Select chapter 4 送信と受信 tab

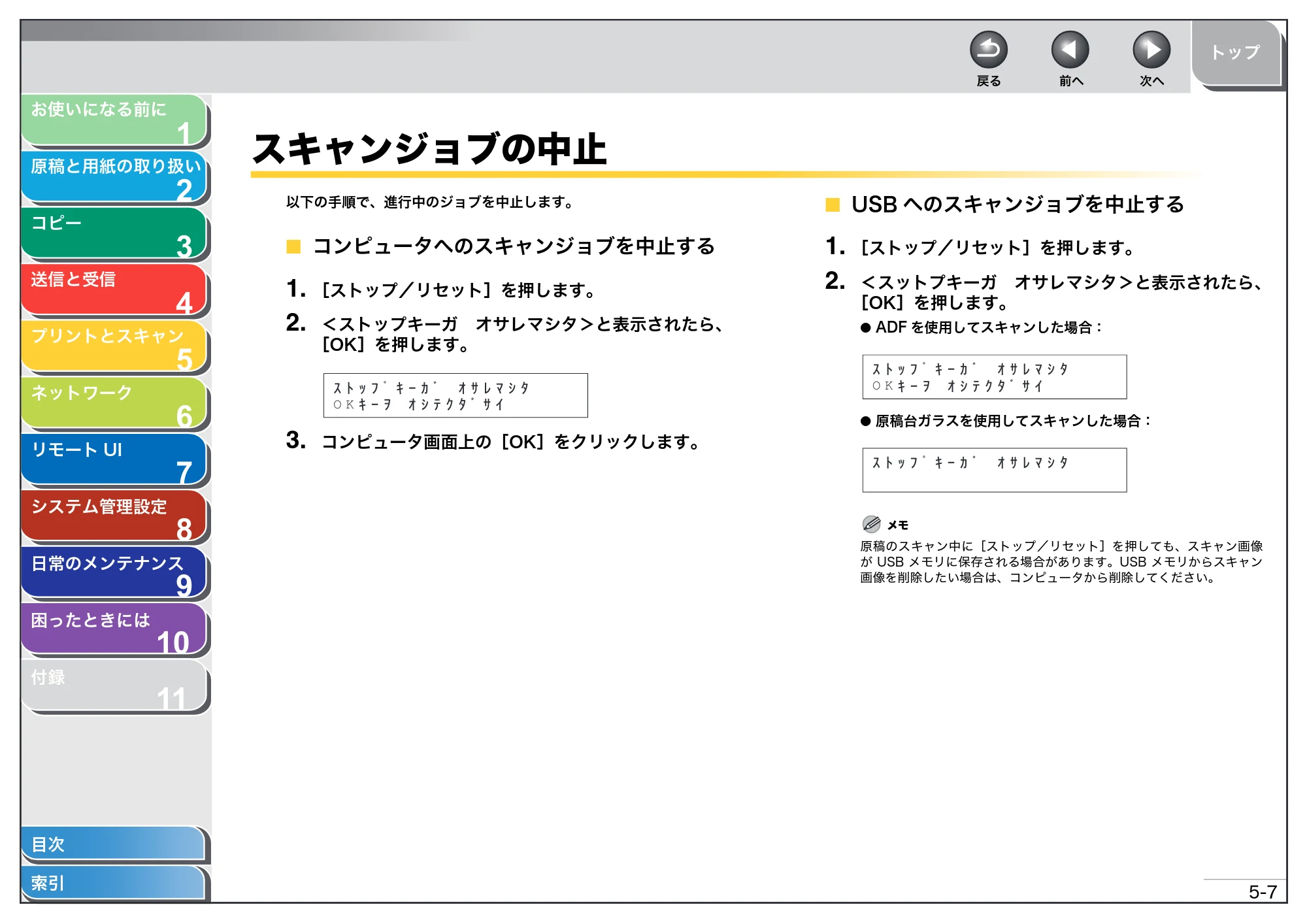(114, 290)
